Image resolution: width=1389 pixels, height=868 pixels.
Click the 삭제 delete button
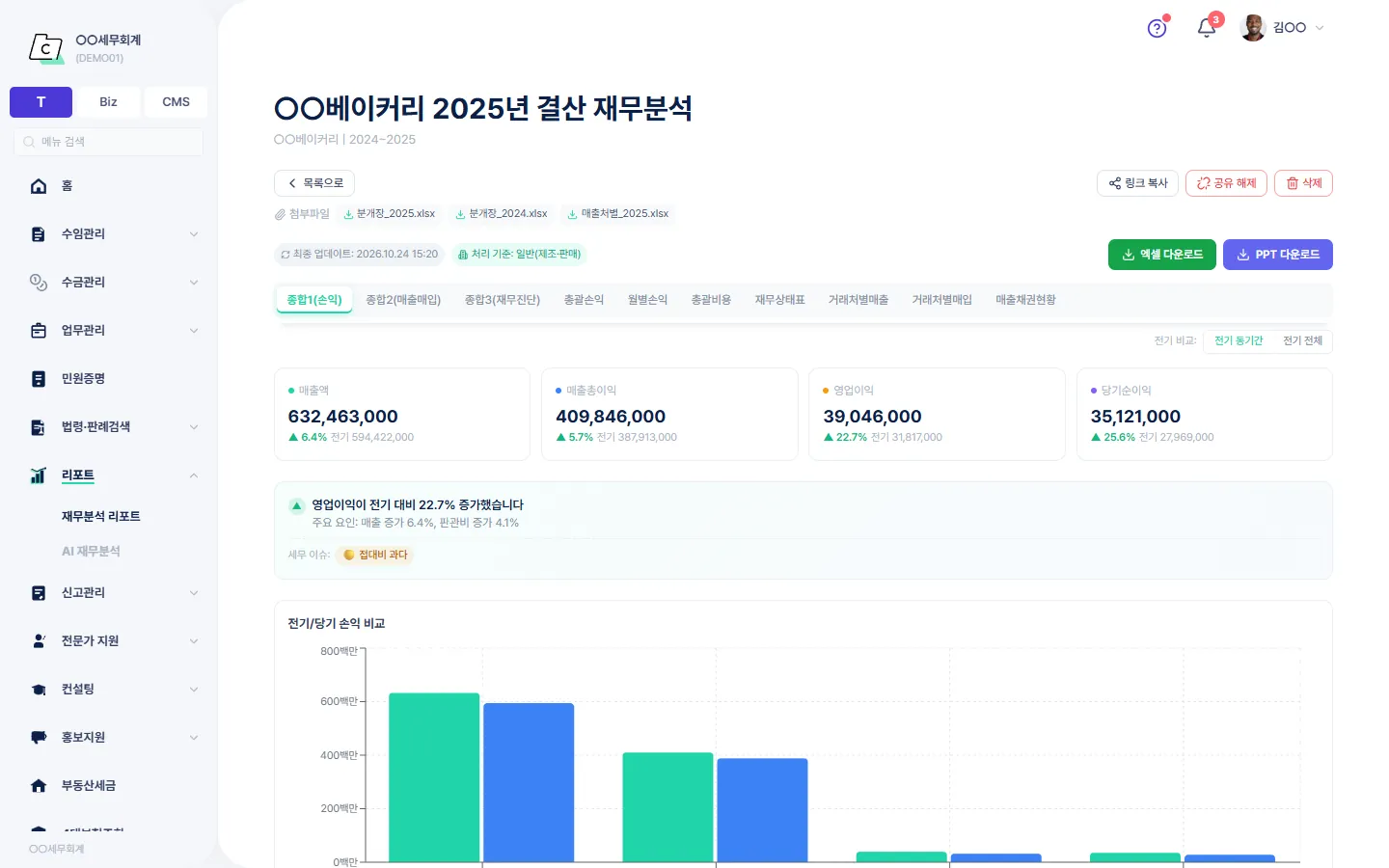1303,183
